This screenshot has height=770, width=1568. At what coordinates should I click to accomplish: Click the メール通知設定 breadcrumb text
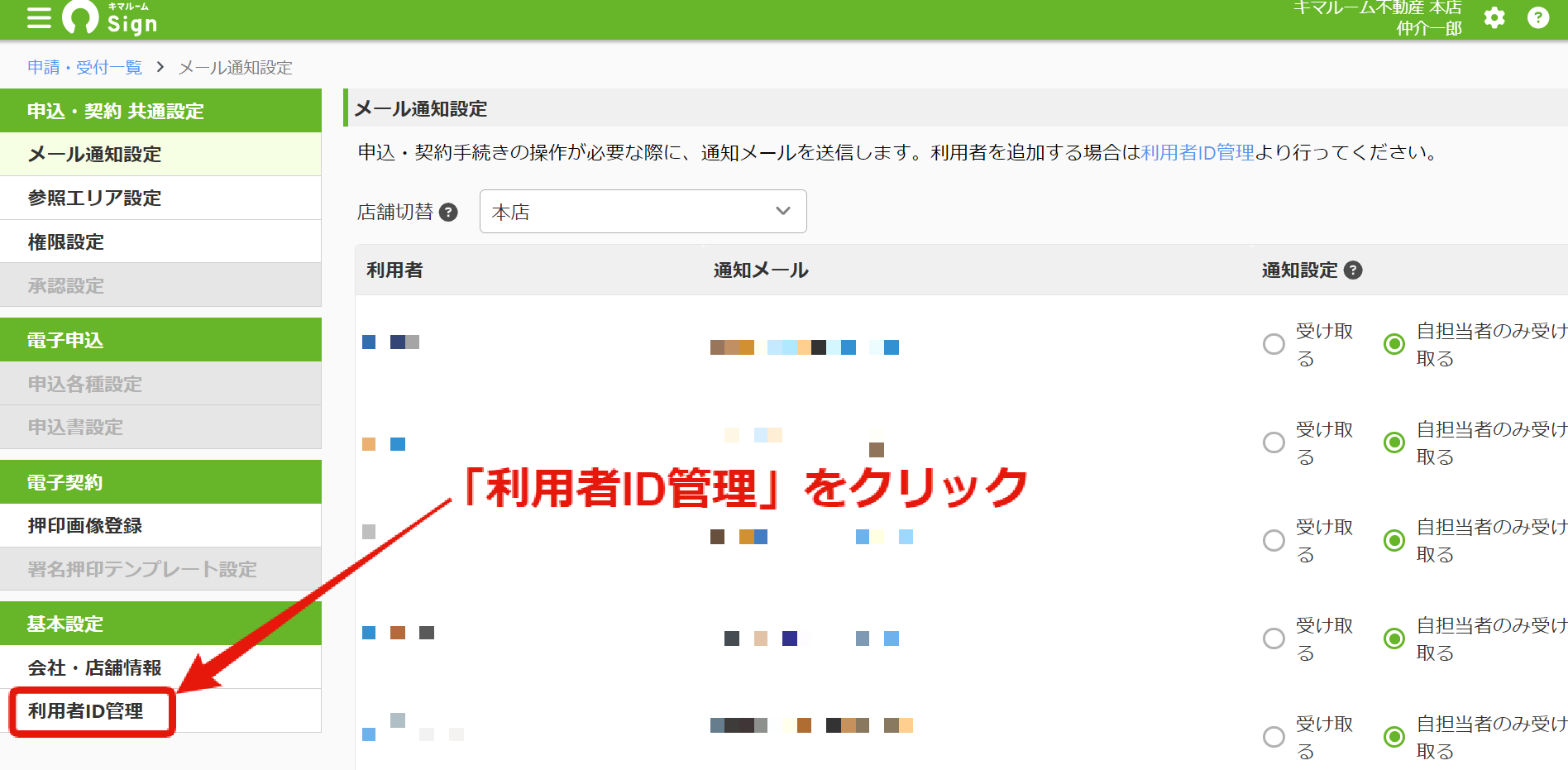(x=236, y=67)
